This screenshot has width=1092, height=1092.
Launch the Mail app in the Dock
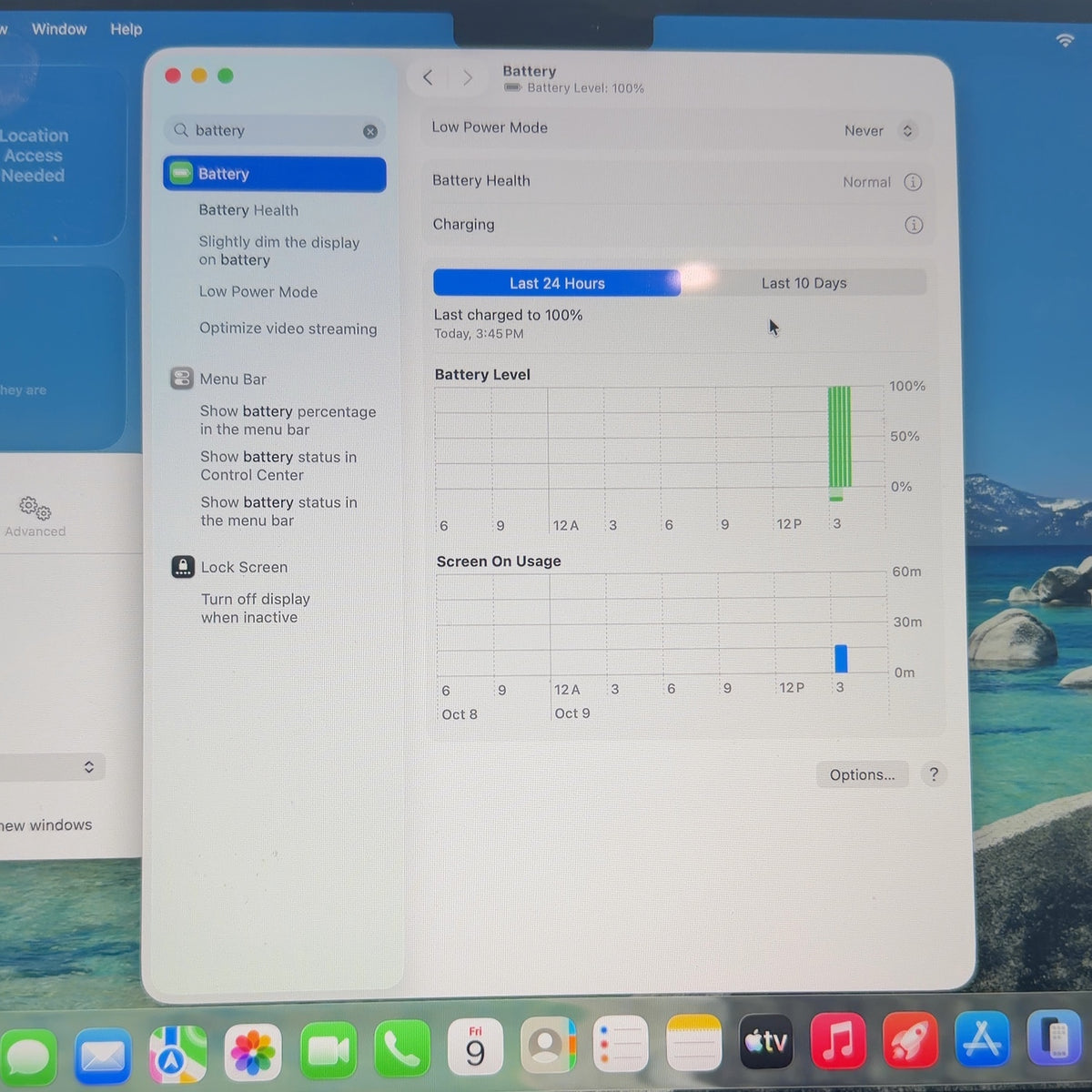point(103,1056)
